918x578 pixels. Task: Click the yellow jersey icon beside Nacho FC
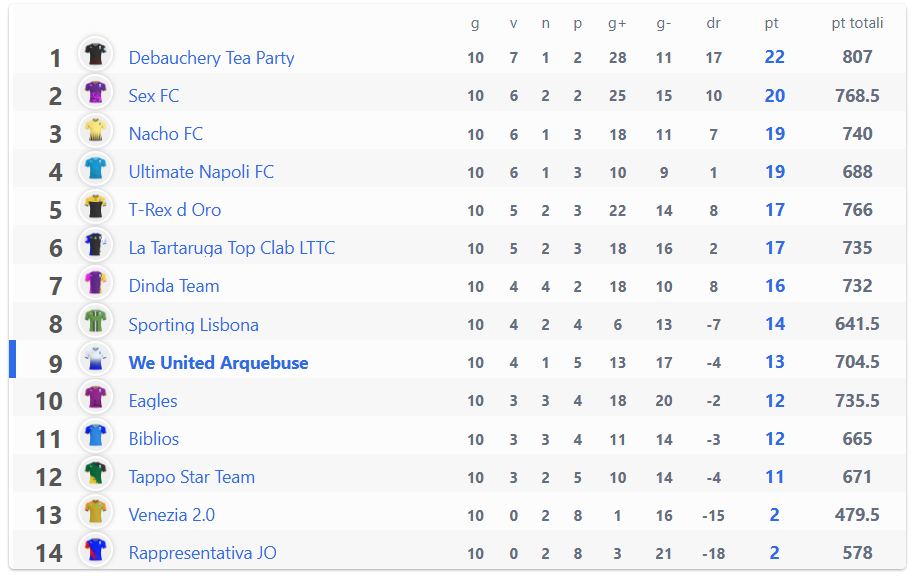tap(95, 131)
